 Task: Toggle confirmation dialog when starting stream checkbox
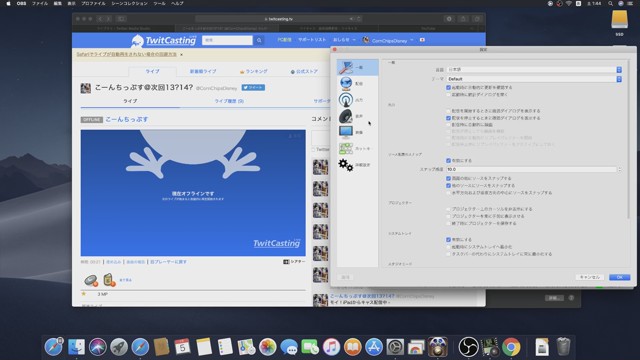click(x=449, y=111)
